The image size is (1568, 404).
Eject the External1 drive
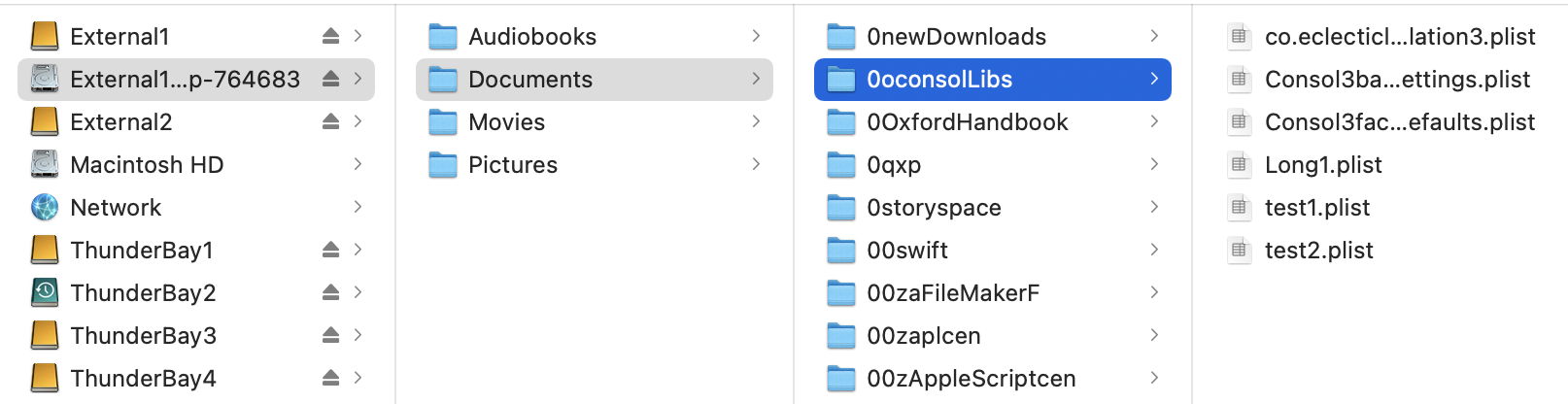[330, 36]
